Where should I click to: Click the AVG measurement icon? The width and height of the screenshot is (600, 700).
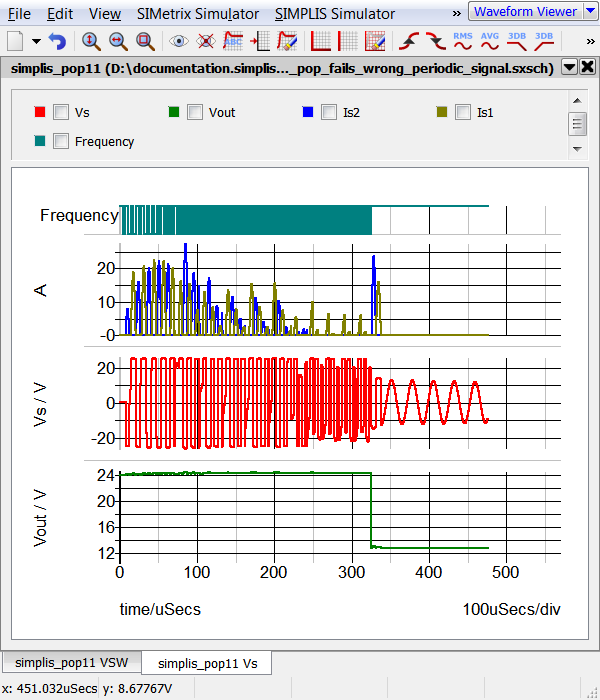[490, 41]
